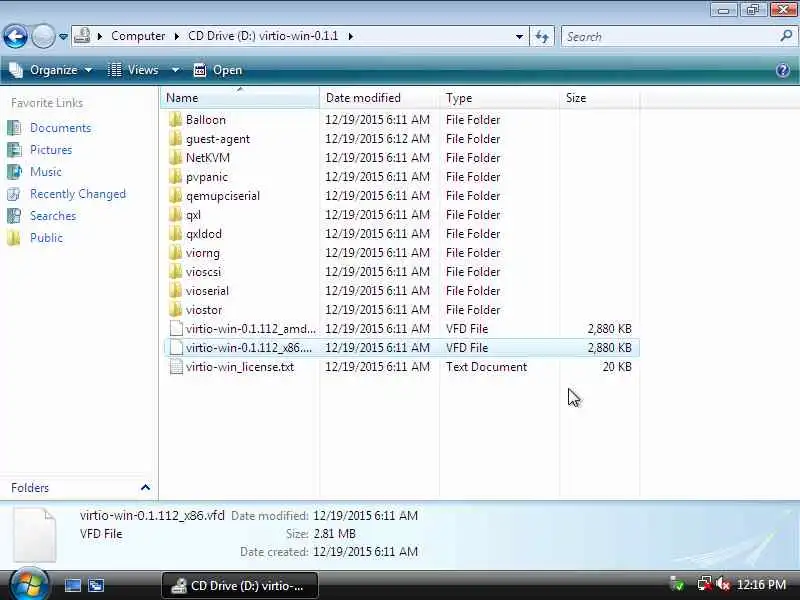Click the 20 KB size cell
The width and height of the screenshot is (800, 600).
pyautogui.click(x=617, y=367)
